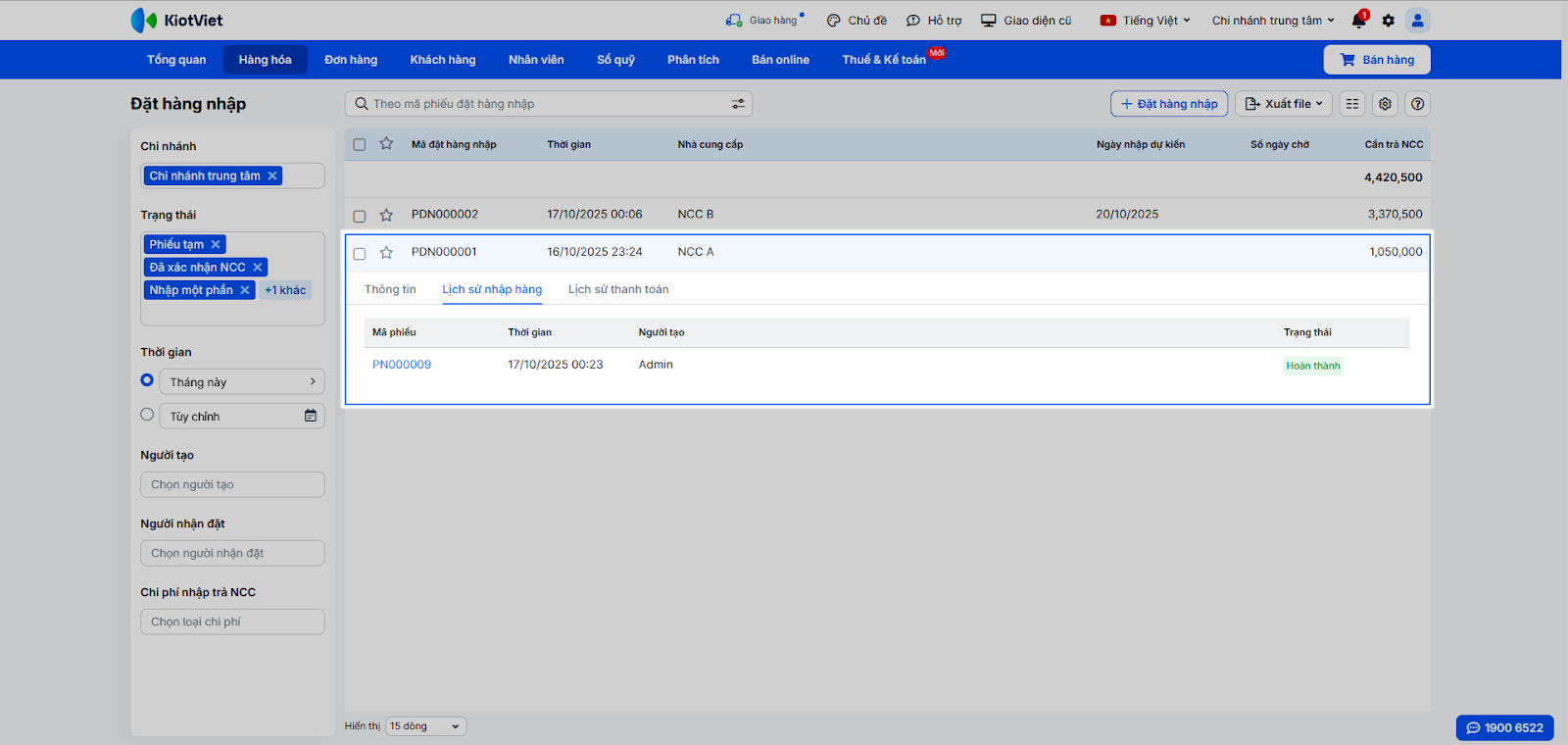Select the Tùy chỉnh radio button
This screenshot has height=745, width=1568.
click(x=147, y=415)
